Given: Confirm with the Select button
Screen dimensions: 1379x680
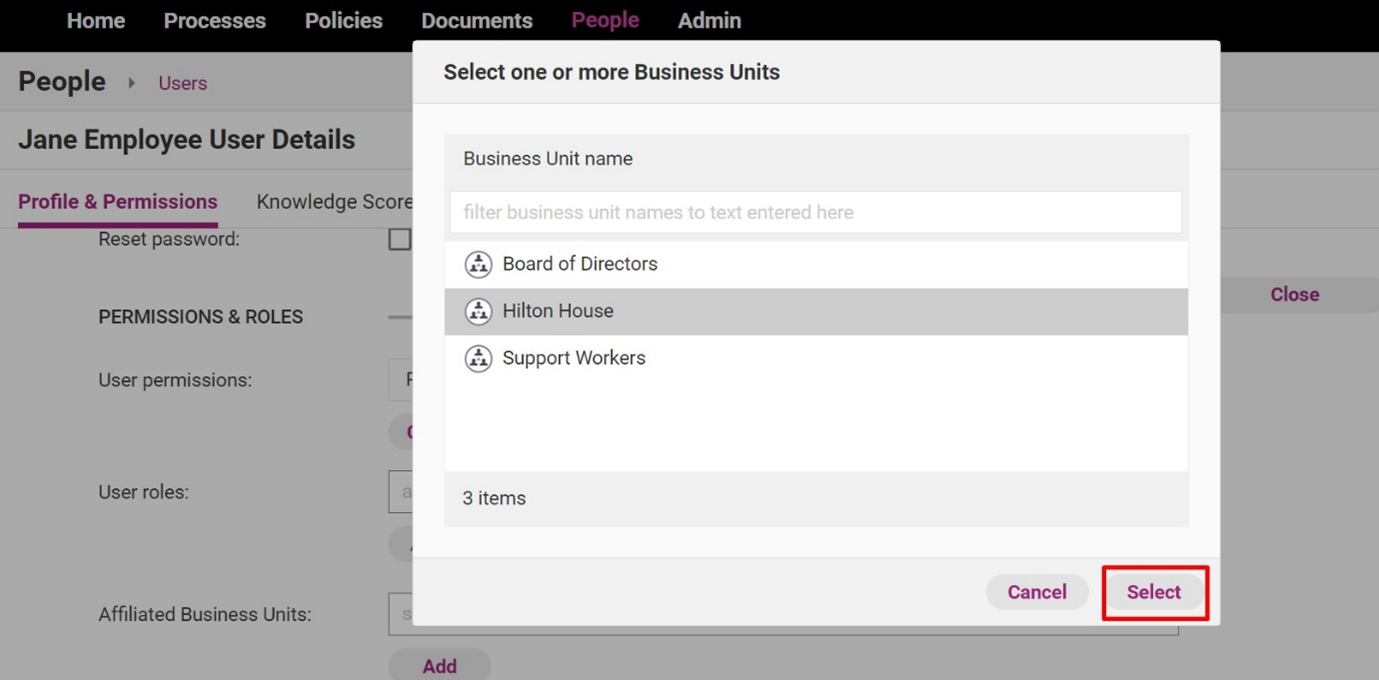Looking at the screenshot, I should [x=1154, y=592].
